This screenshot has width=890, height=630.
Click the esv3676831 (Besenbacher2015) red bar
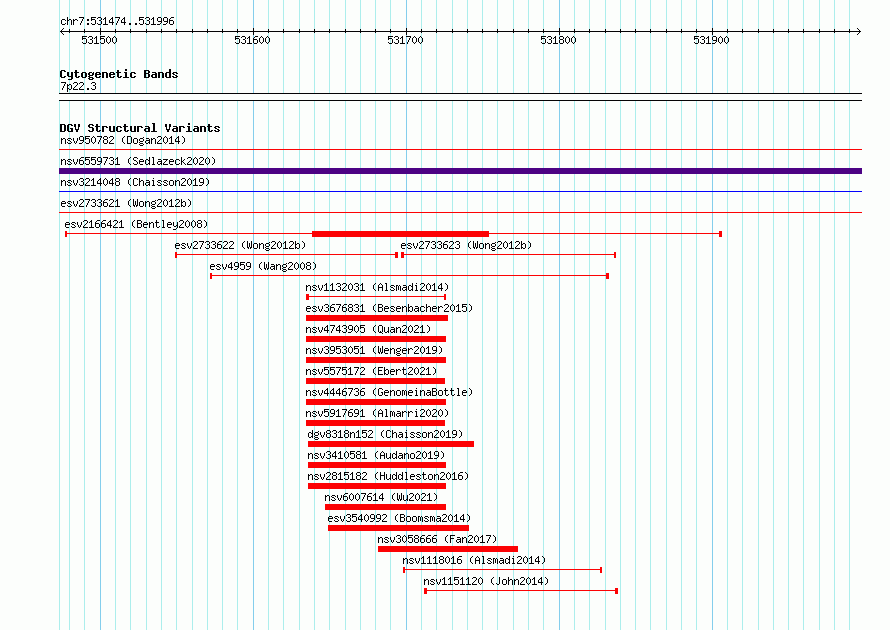coord(377,318)
